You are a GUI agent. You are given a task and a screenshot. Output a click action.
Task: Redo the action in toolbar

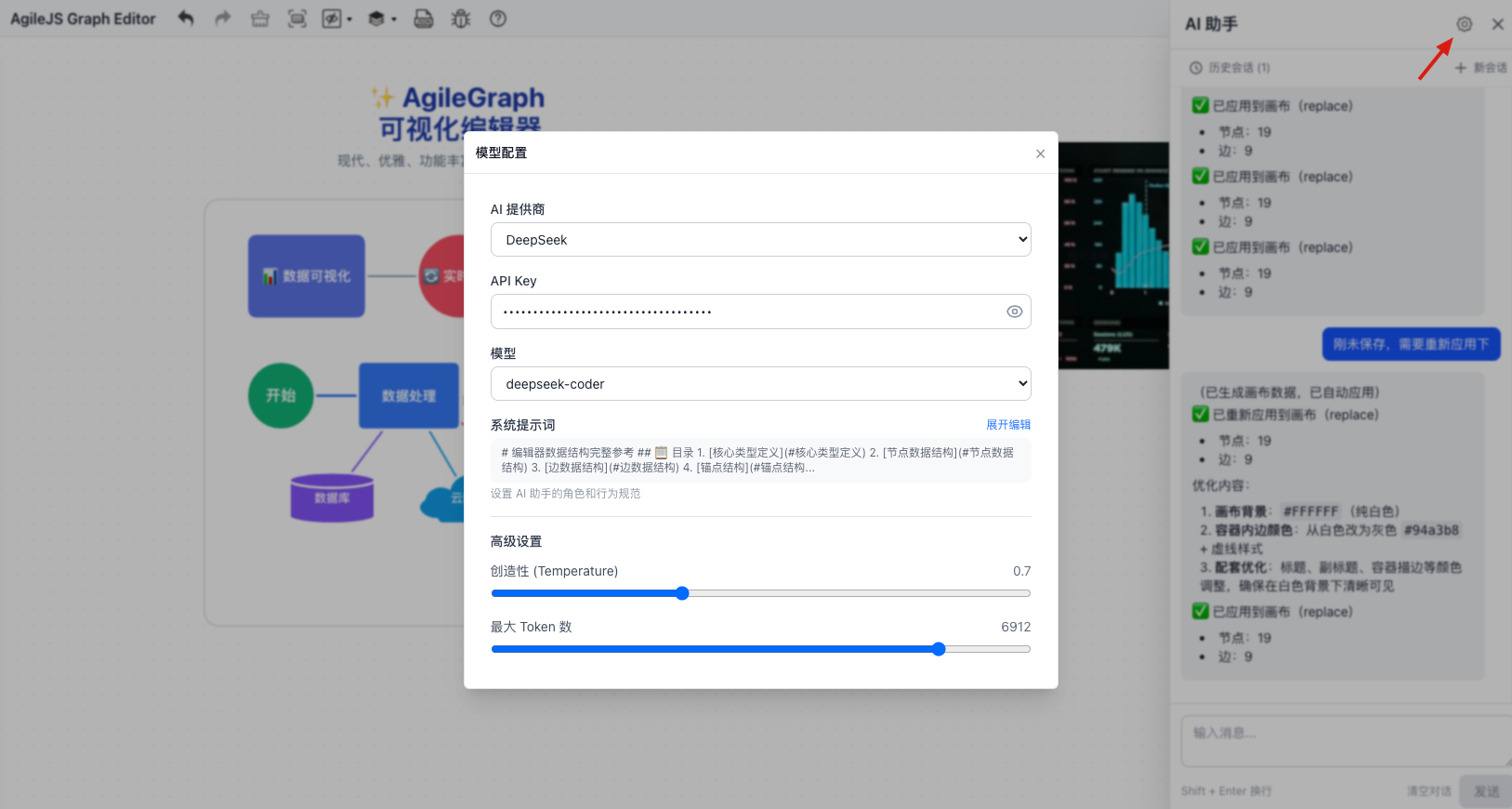(x=222, y=19)
